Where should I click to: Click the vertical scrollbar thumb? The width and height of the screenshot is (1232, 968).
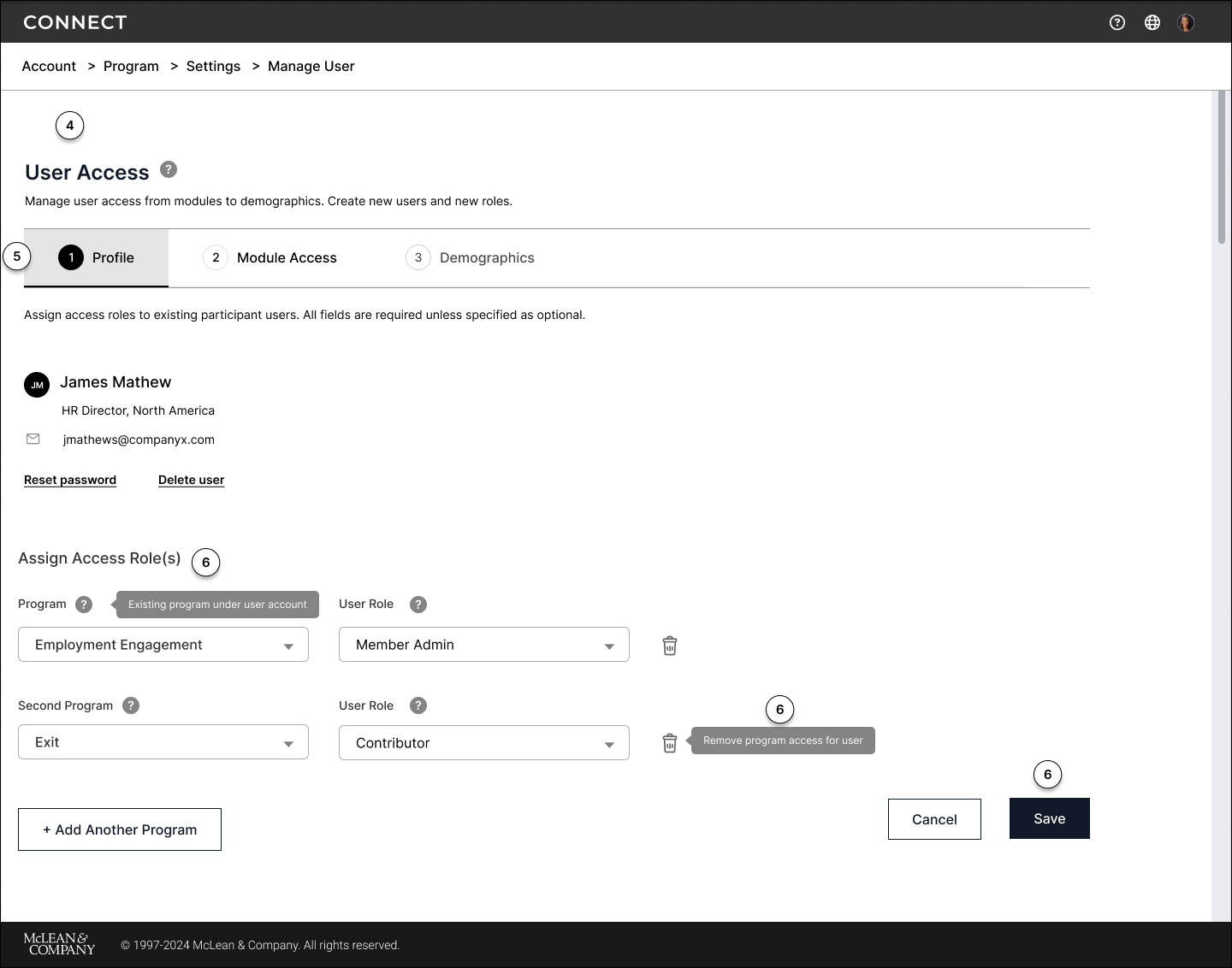(x=1222, y=168)
